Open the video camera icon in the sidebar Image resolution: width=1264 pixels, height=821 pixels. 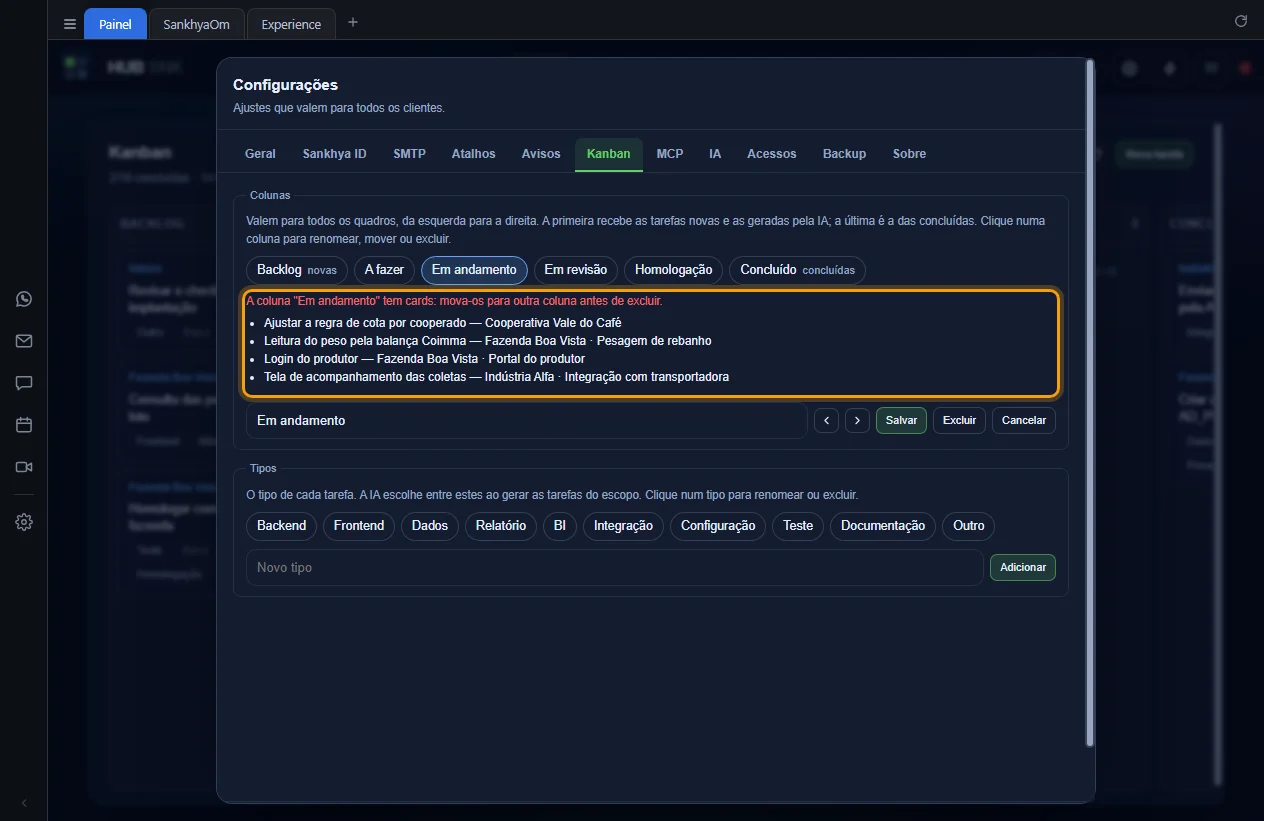pyautogui.click(x=24, y=467)
